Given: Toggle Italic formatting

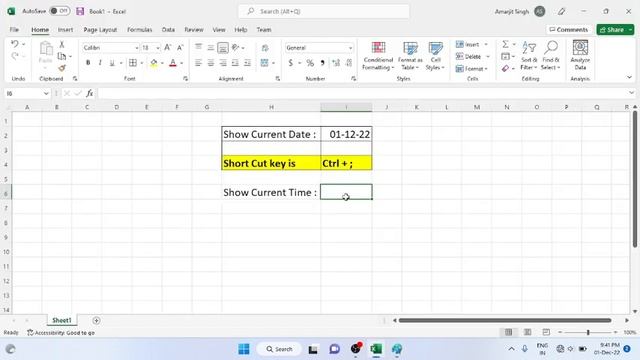Looking at the screenshot, I should (x=100, y=63).
